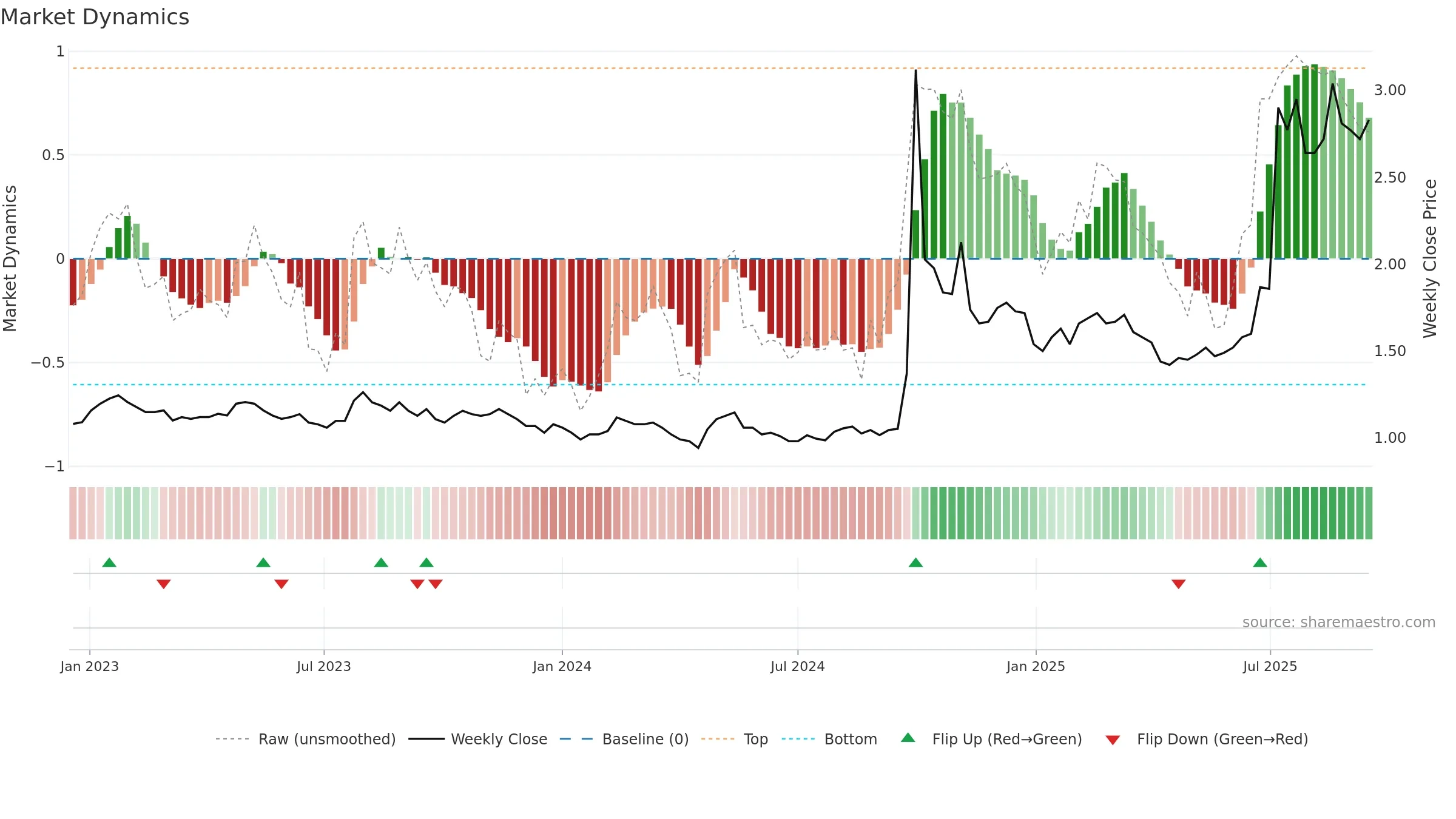Click the green Flip Up marker in October 2024
The width and height of the screenshot is (1456, 819).
coord(916,563)
